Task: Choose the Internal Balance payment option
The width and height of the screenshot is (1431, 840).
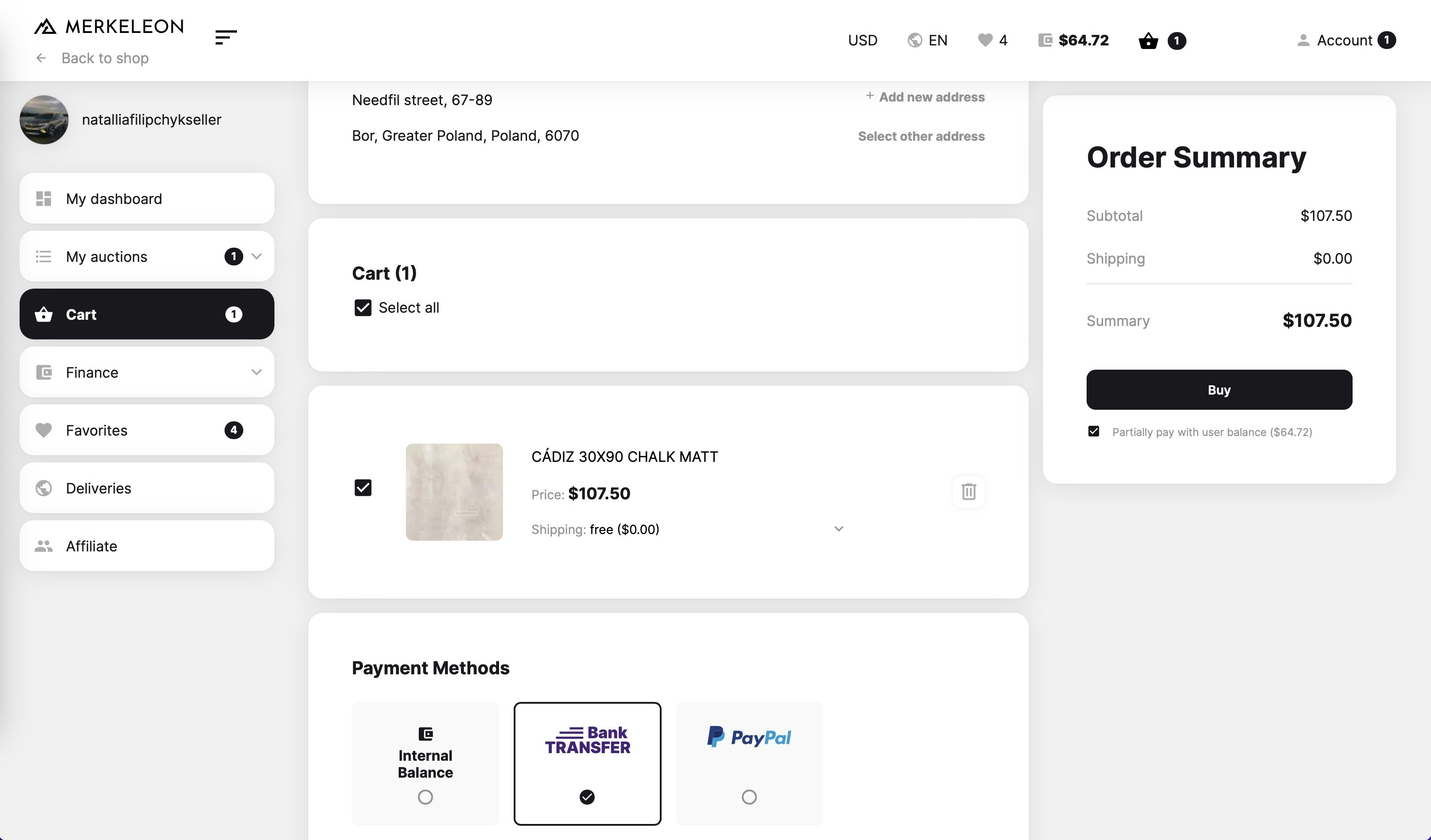Action: [425, 763]
